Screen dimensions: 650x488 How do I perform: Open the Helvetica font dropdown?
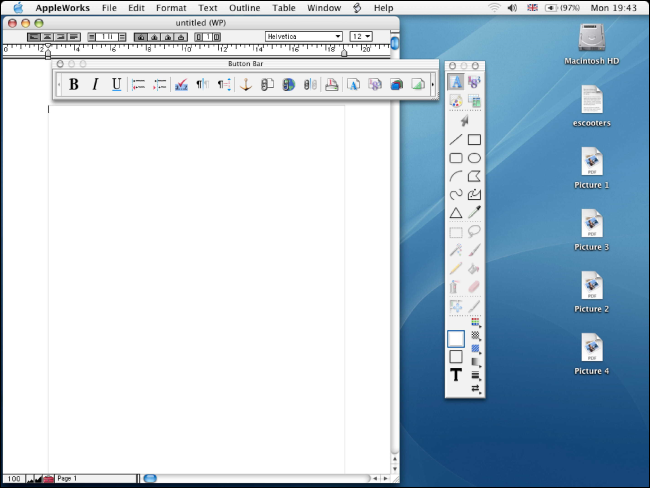pos(304,36)
